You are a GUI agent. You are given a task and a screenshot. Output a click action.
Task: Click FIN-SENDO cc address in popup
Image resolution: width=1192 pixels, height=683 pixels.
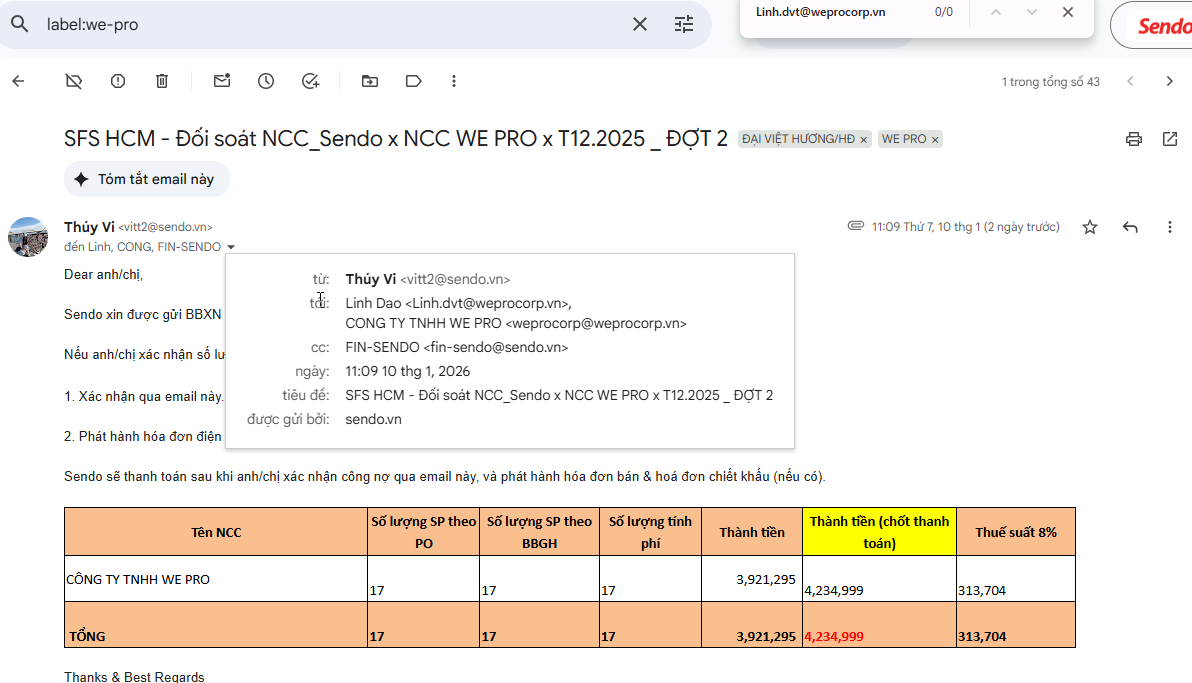click(456, 348)
